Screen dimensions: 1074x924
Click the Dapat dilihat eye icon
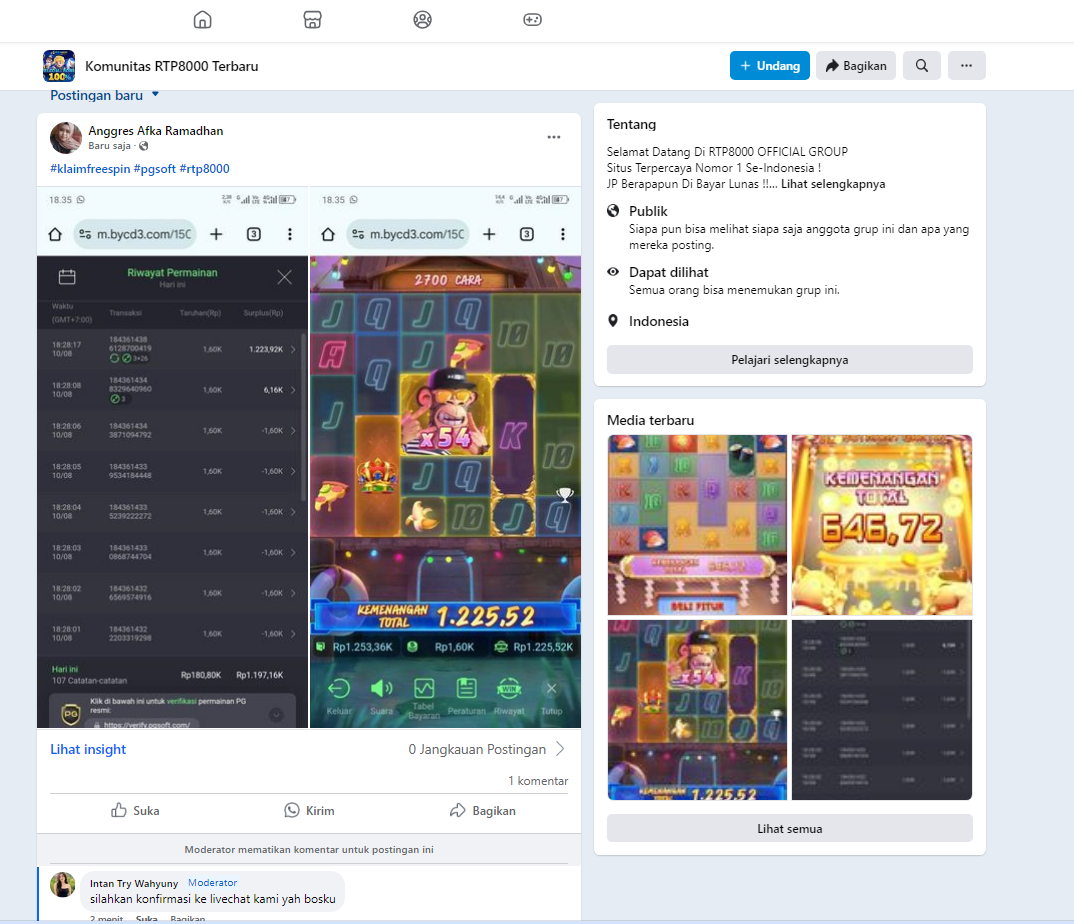[613, 272]
